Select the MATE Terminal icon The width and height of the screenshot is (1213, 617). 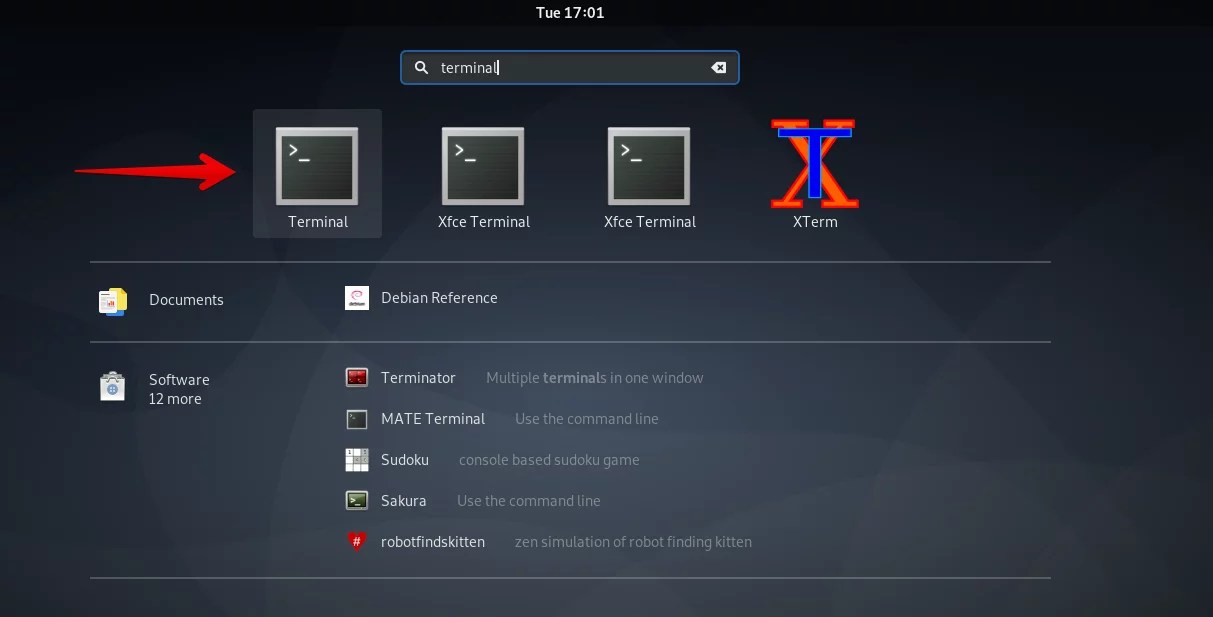click(x=357, y=419)
